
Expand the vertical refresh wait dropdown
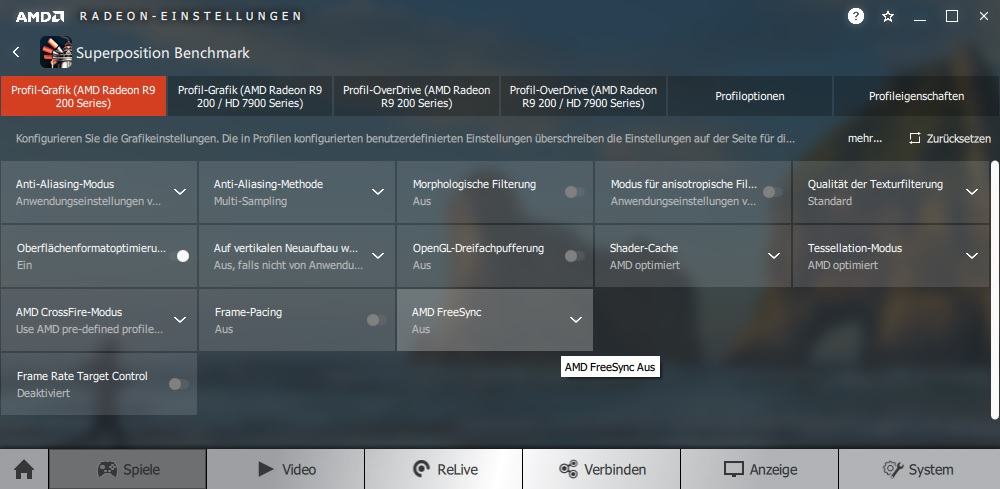(x=378, y=256)
